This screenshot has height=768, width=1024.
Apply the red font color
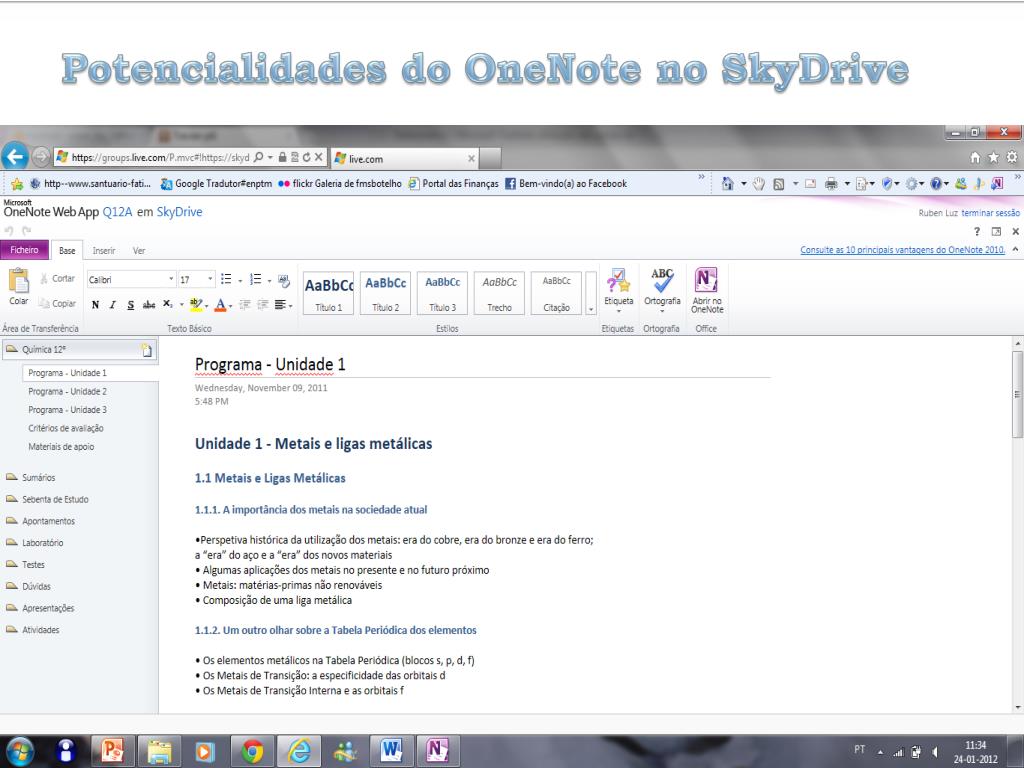pos(220,304)
